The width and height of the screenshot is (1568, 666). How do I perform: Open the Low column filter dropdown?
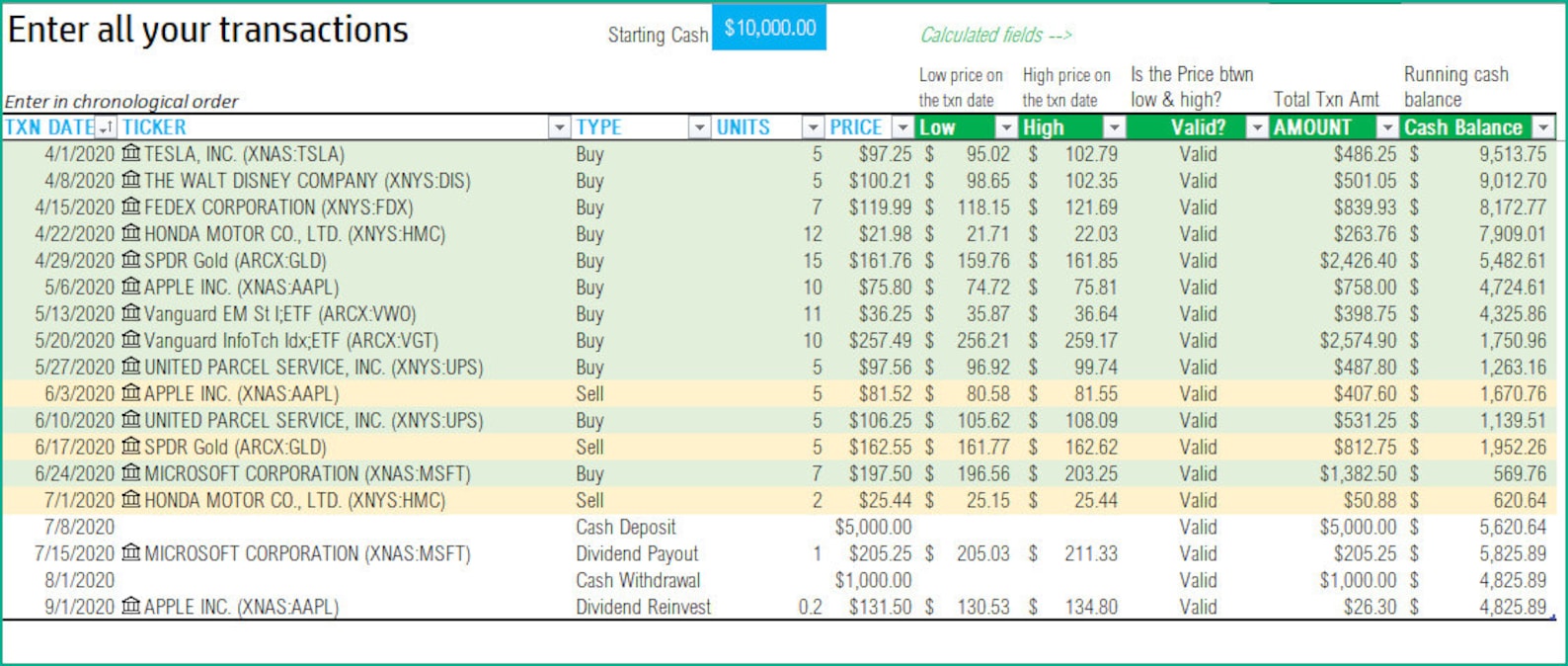[1005, 127]
